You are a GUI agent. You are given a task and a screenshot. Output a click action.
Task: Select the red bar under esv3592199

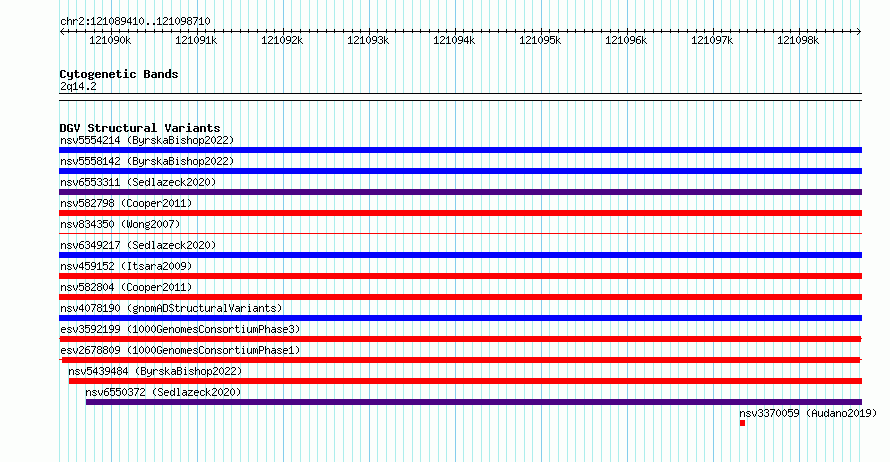460,339
